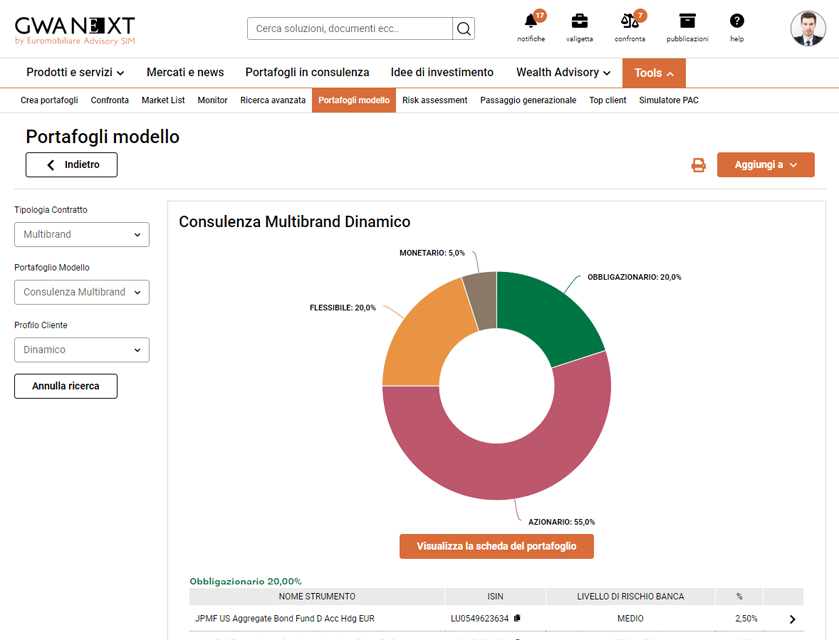Click MONETARIO: 5,0% chart label
The height and width of the screenshot is (640, 839).
tap(432, 253)
